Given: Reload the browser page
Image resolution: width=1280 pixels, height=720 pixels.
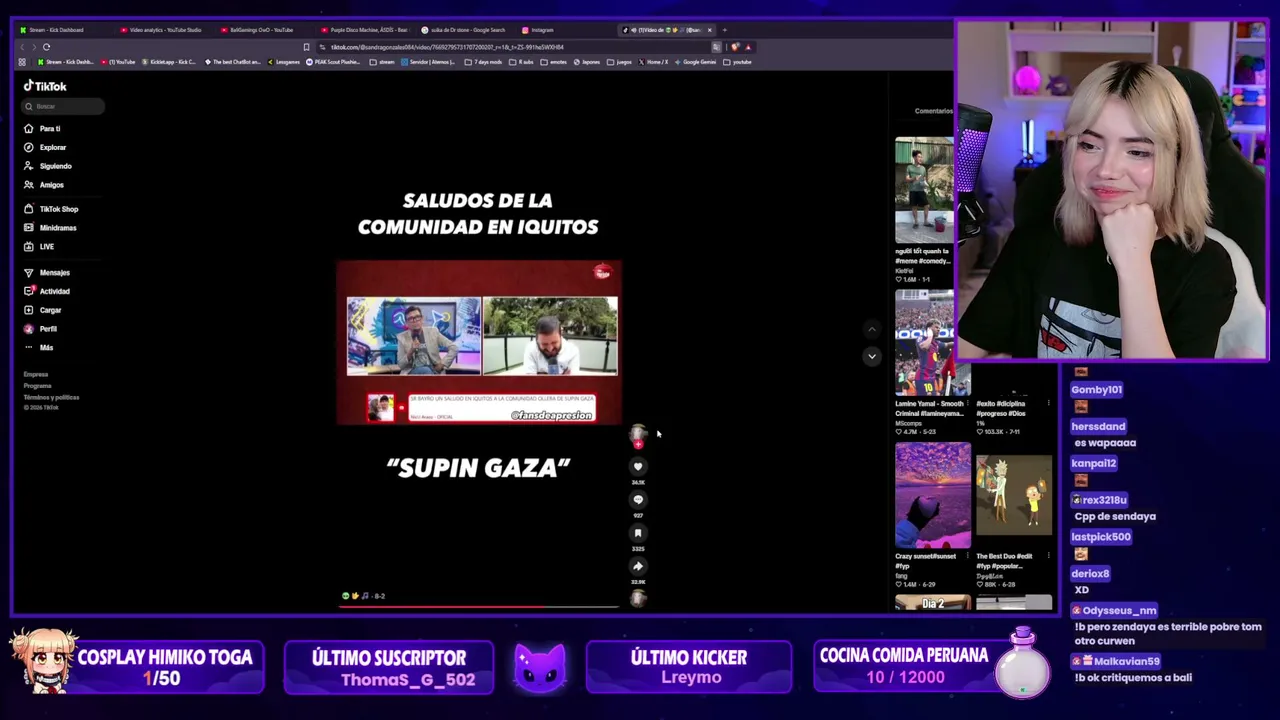Looking at the screenshot, I should 47,47.
